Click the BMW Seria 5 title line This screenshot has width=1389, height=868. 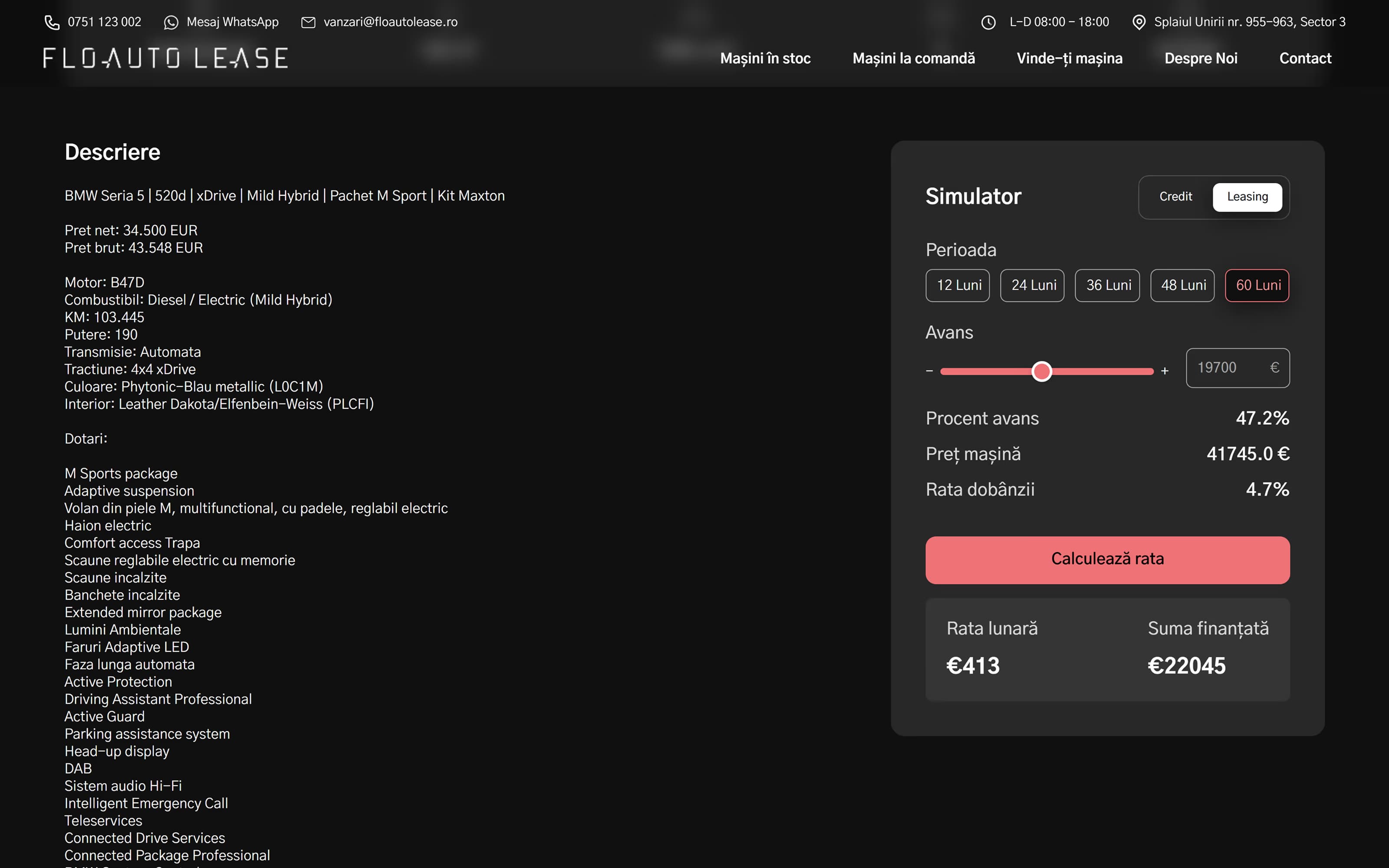(x=285, y=196)
